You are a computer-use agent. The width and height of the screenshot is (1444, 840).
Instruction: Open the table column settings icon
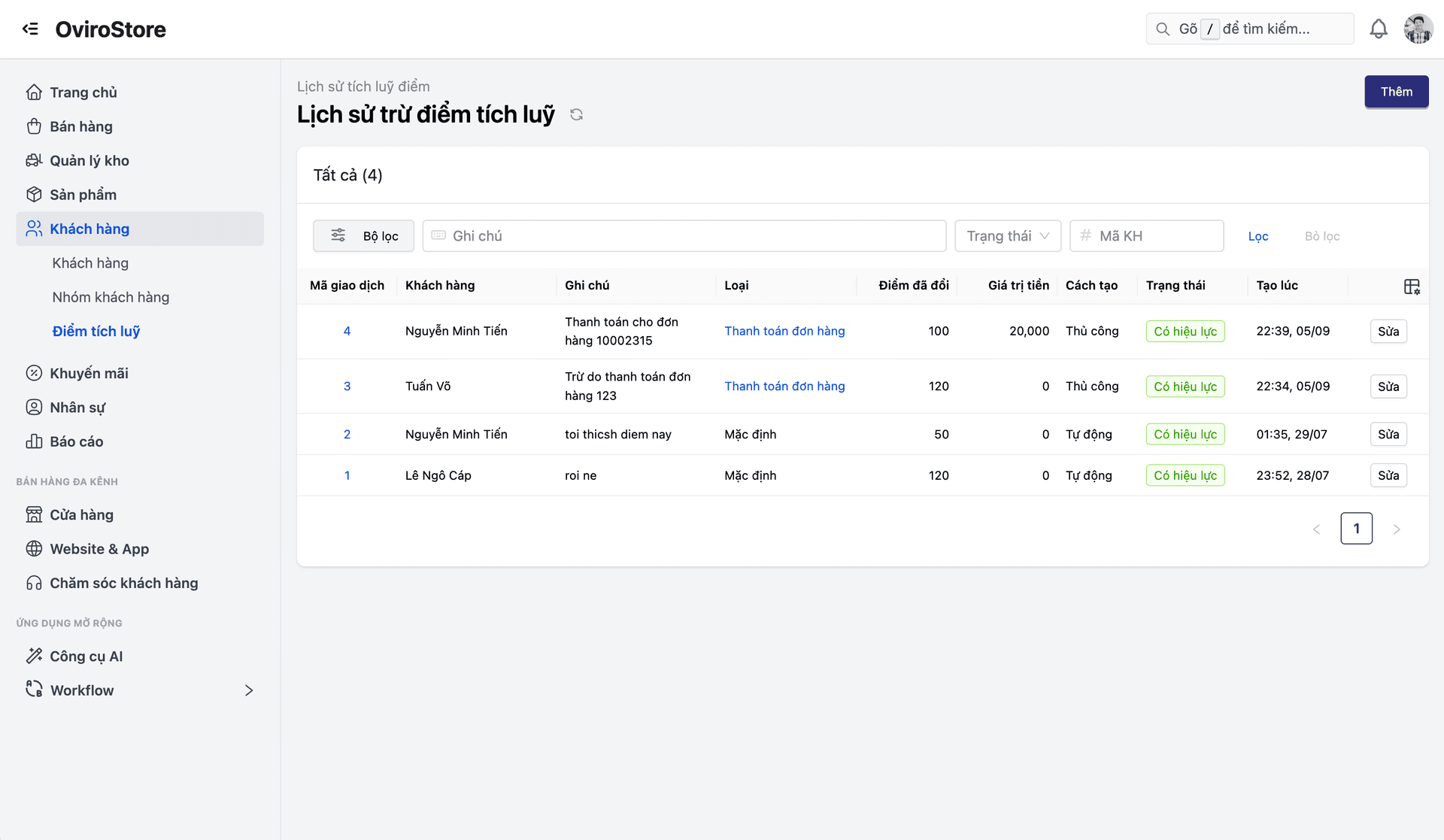pyautogui.click(x=1411, y=287)
